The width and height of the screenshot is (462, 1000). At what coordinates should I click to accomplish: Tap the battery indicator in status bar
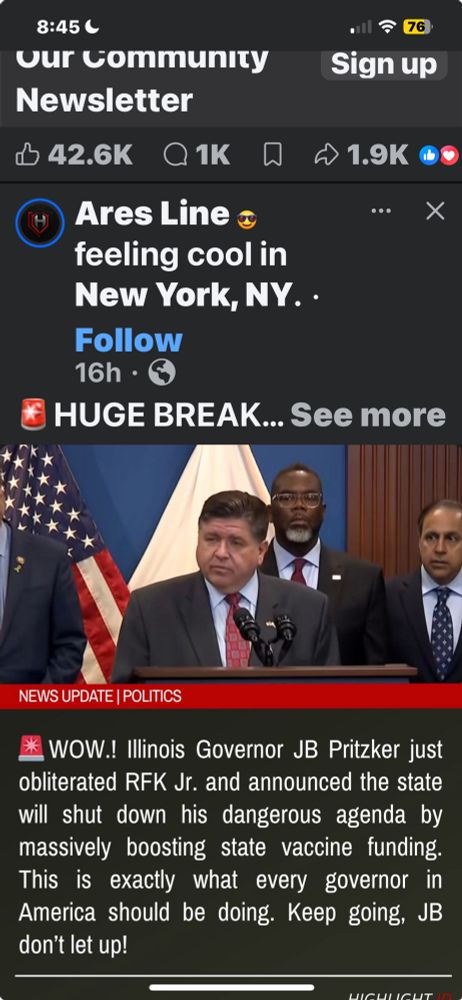click(417, 27)
